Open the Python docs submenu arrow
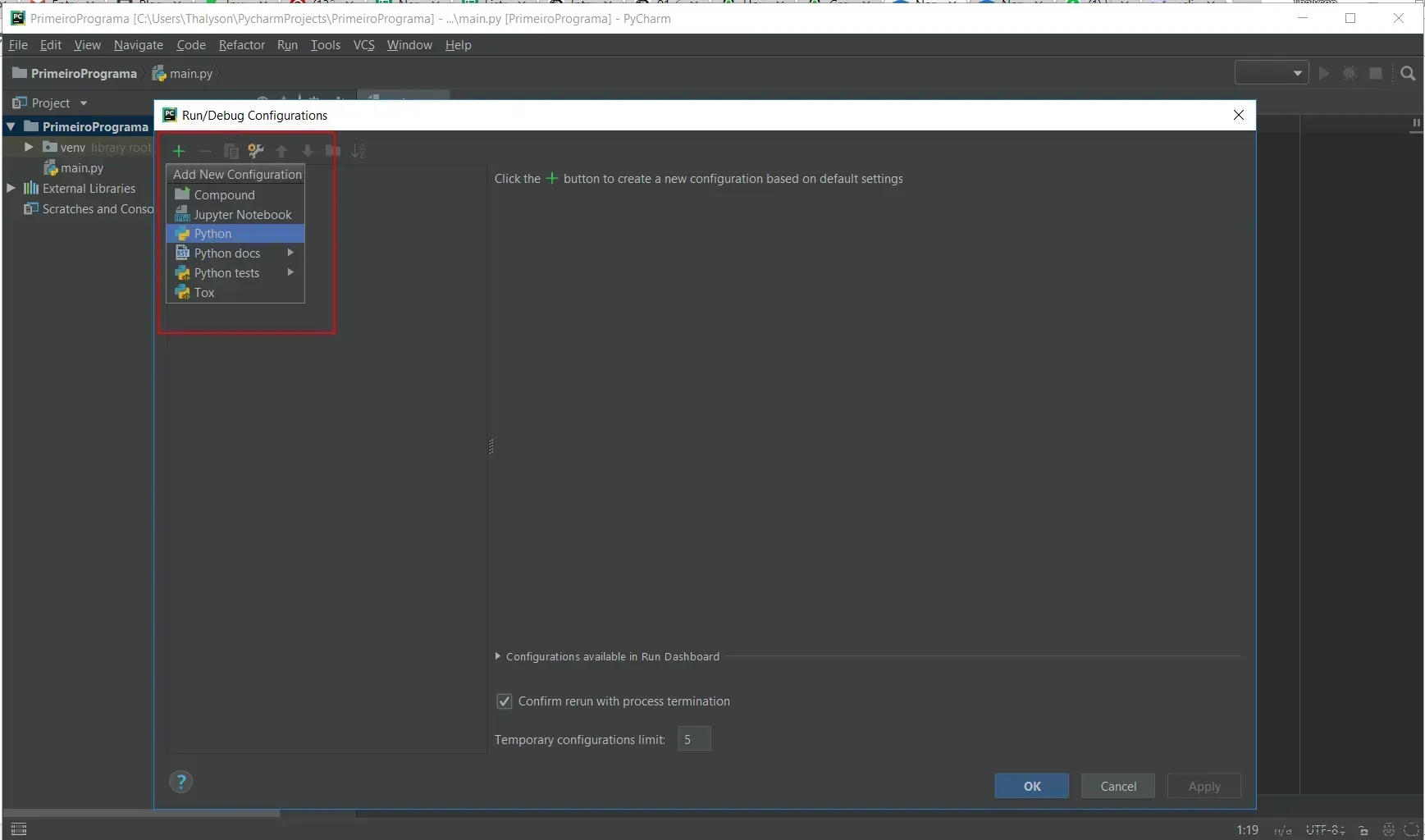 coord(290,253)
